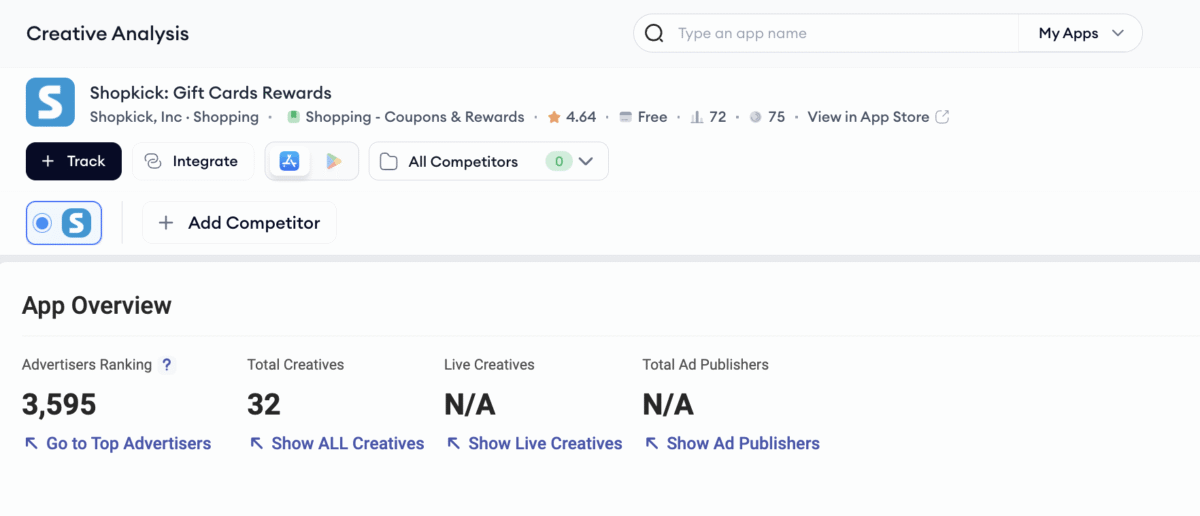Select the Apple App Store platform icon
This screenshot has height=516, width=1200.
coord(289,161)
